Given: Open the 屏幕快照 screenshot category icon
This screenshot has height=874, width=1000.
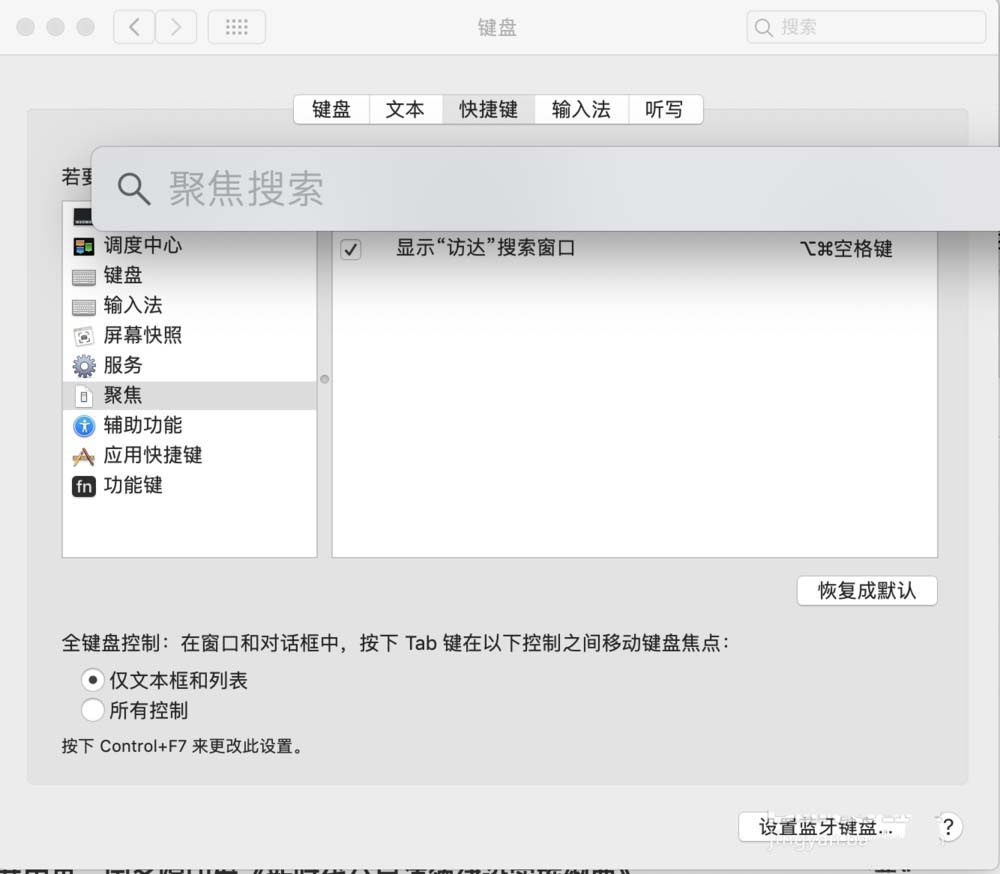Looking at the screenshot, I should click(84, 336).
